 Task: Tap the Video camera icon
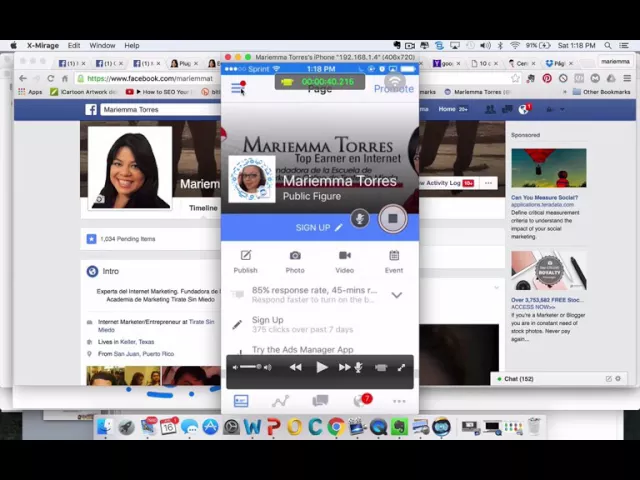(x=344, y=262)
